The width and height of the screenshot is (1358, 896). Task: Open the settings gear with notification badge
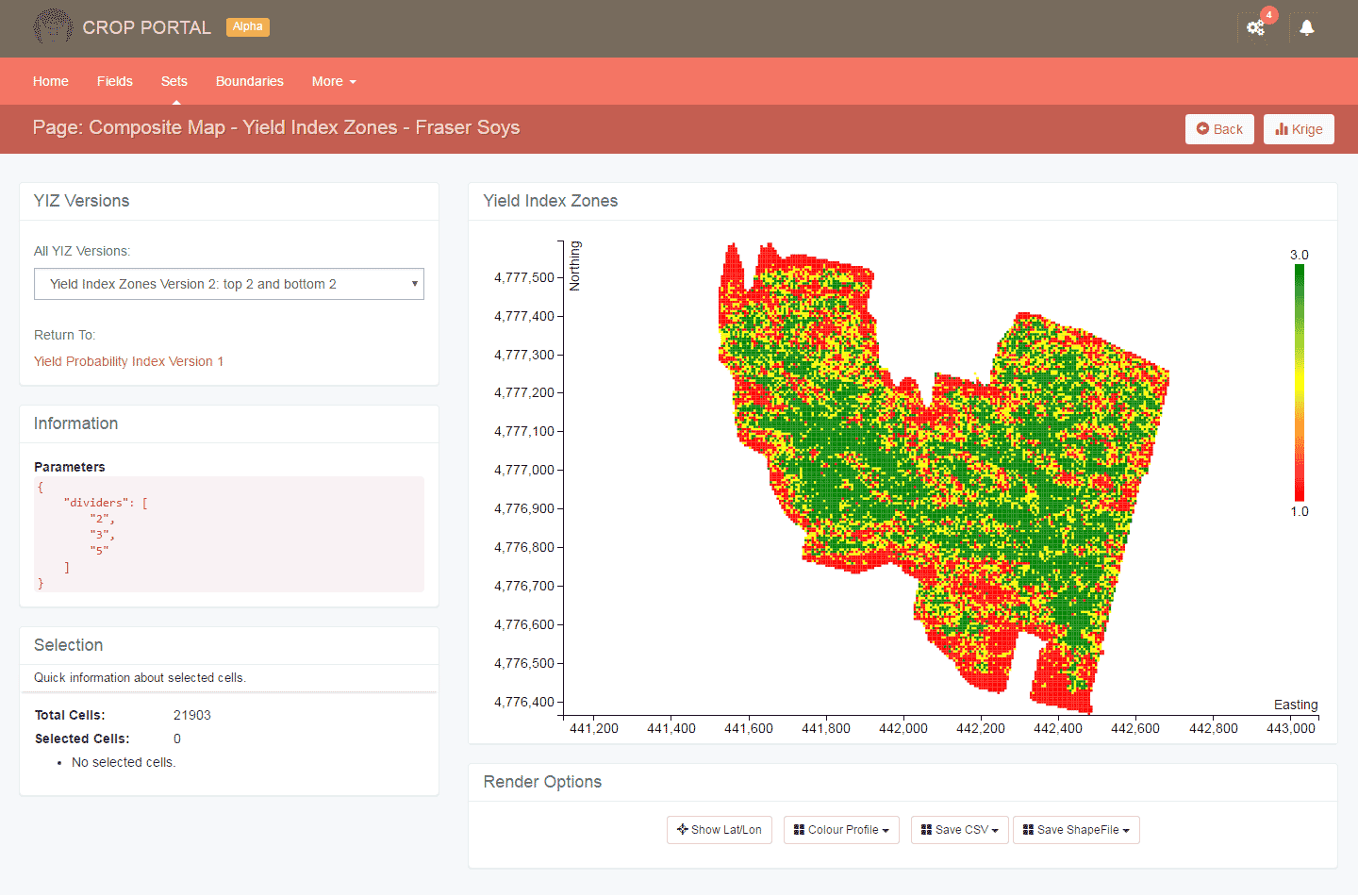coord(1255,27)
